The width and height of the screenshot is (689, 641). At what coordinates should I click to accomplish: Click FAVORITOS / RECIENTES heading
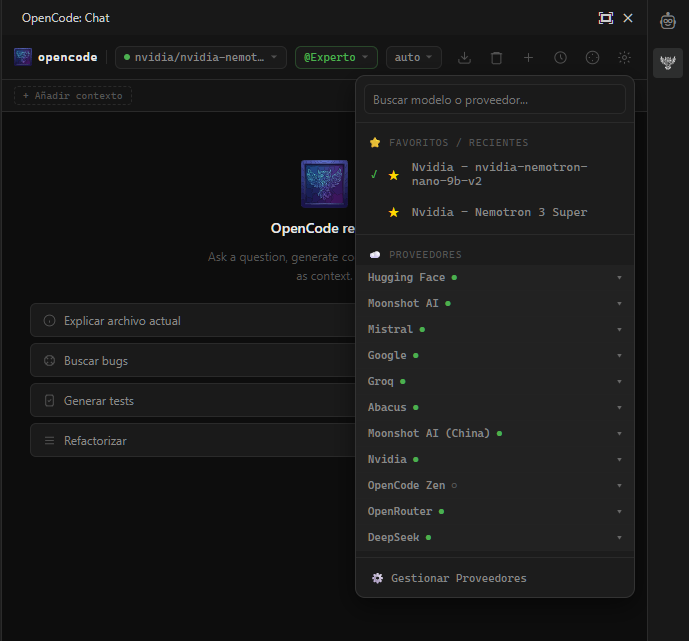pos(458,143)
